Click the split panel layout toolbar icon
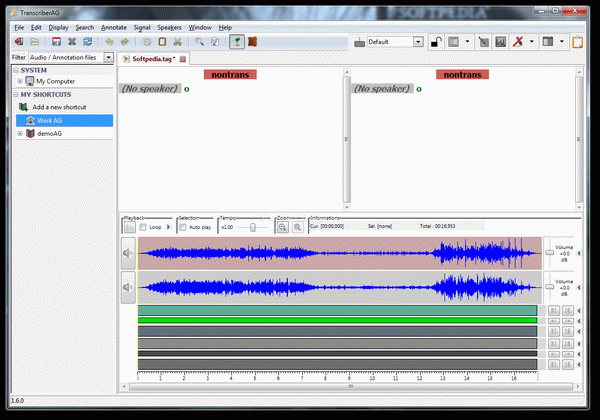Image resolution: width=600 pixels, height=420 pixels. [548, 42]
